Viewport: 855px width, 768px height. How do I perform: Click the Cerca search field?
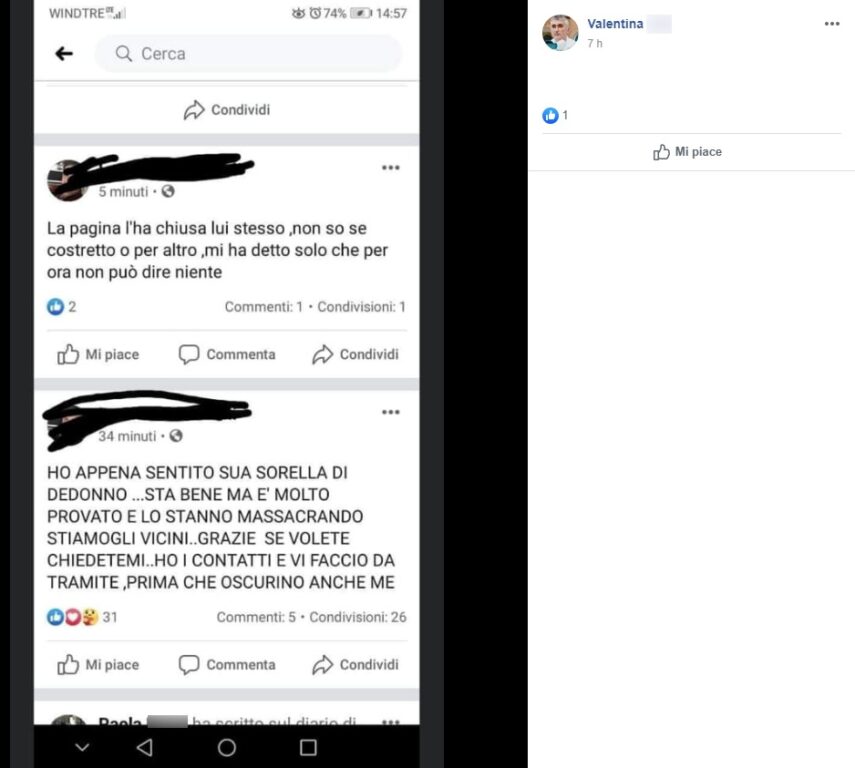pos(249,53)
